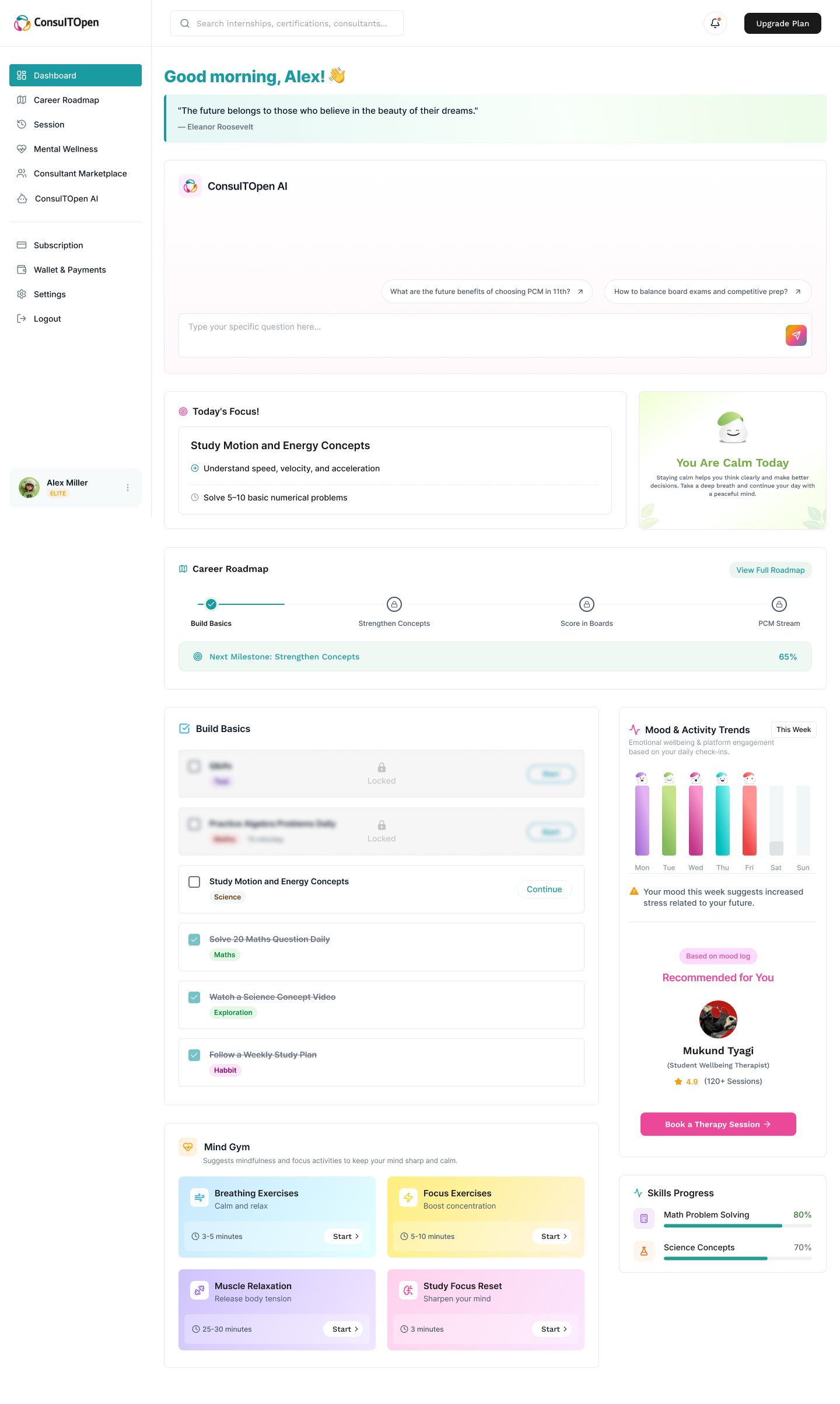
Task: Click the Muscle Relaxation dumbbell icon
Action: coord(199,1290)
